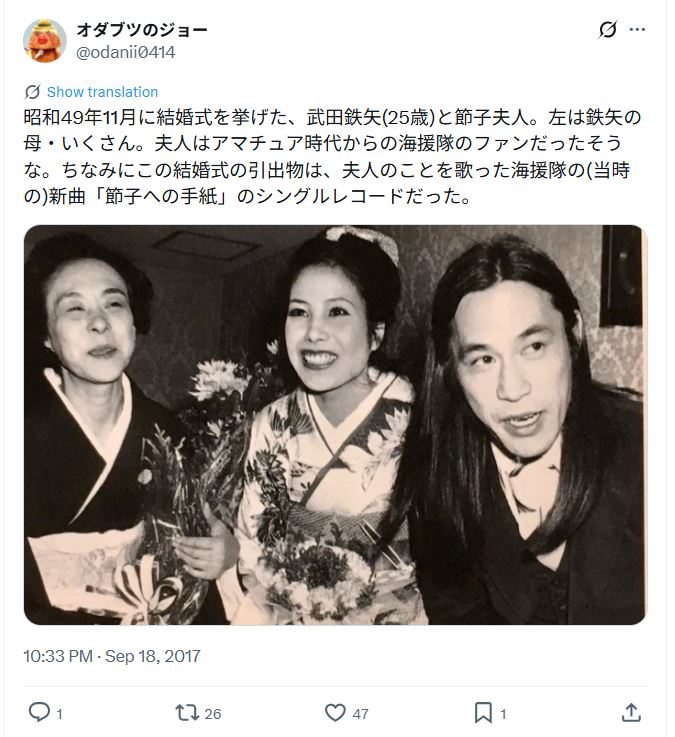Show translation of the Japanese tweet
Image resolution: width=675 pixels, height=737 pixels.
pos(102,92)
